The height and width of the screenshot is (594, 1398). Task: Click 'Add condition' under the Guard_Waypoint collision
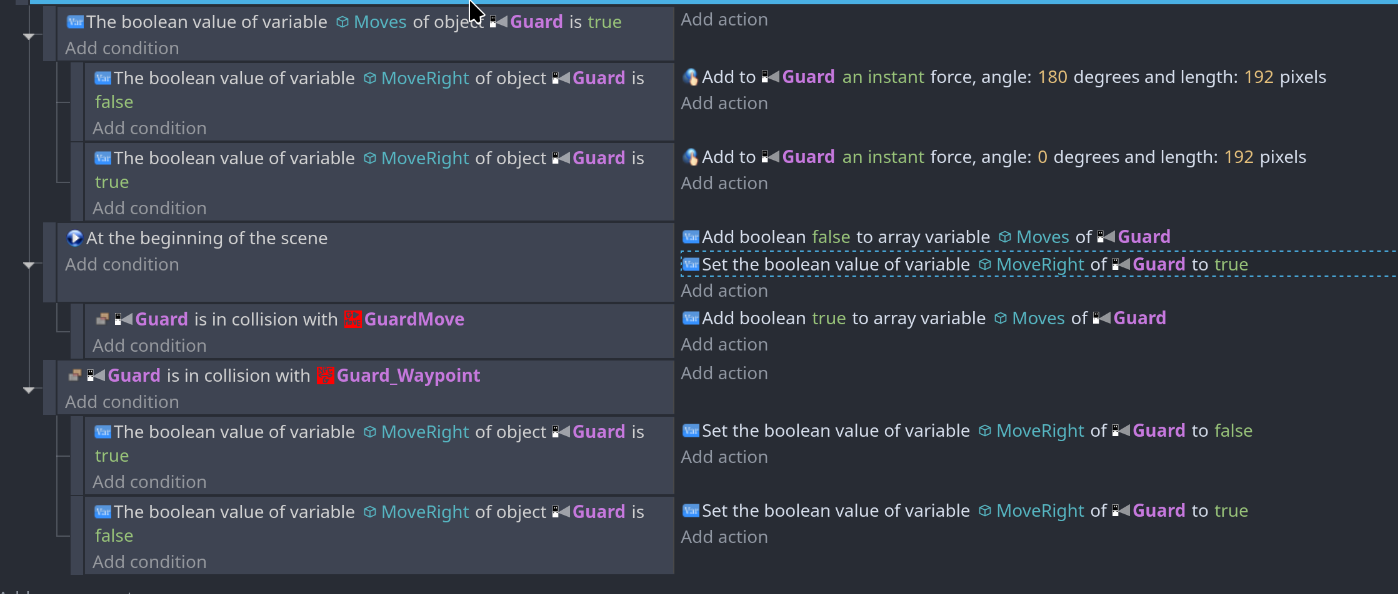pos(122,402)
